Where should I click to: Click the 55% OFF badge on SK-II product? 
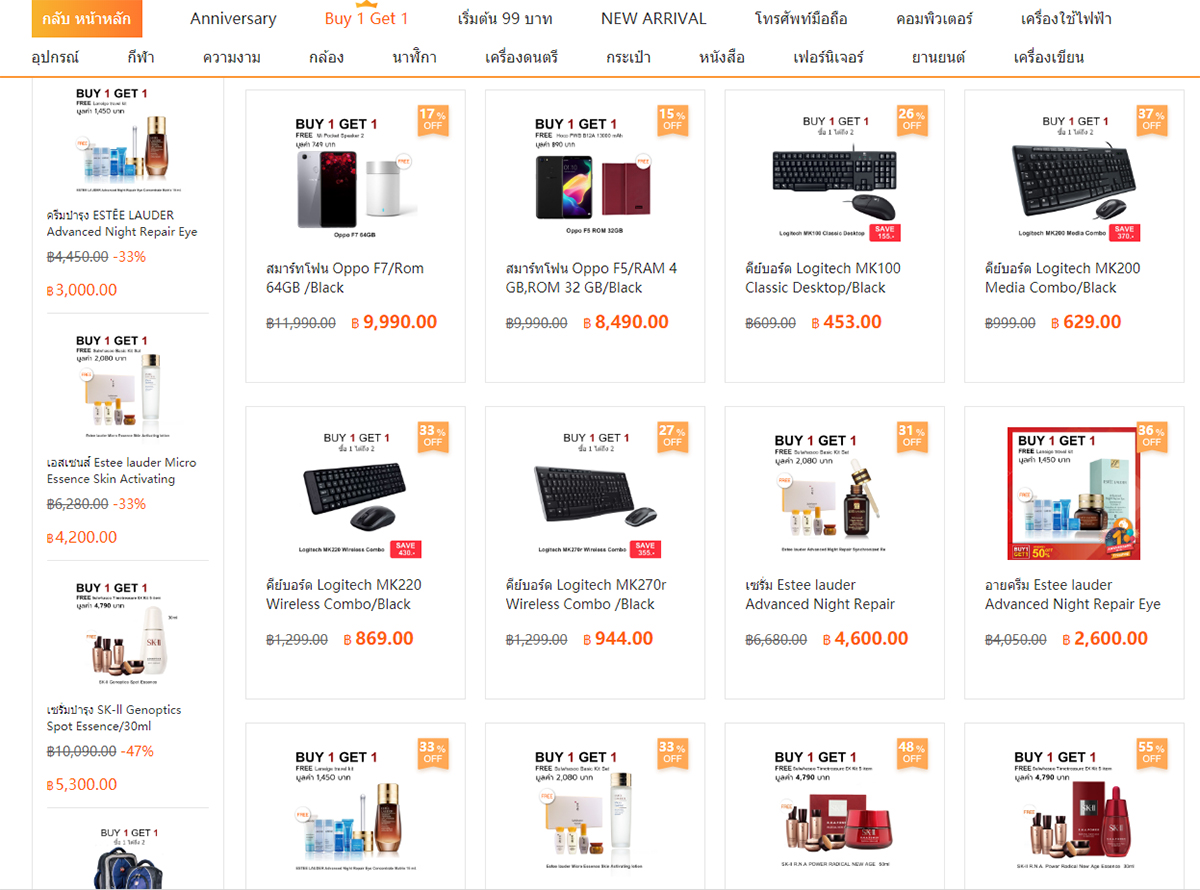(1152, 753)
